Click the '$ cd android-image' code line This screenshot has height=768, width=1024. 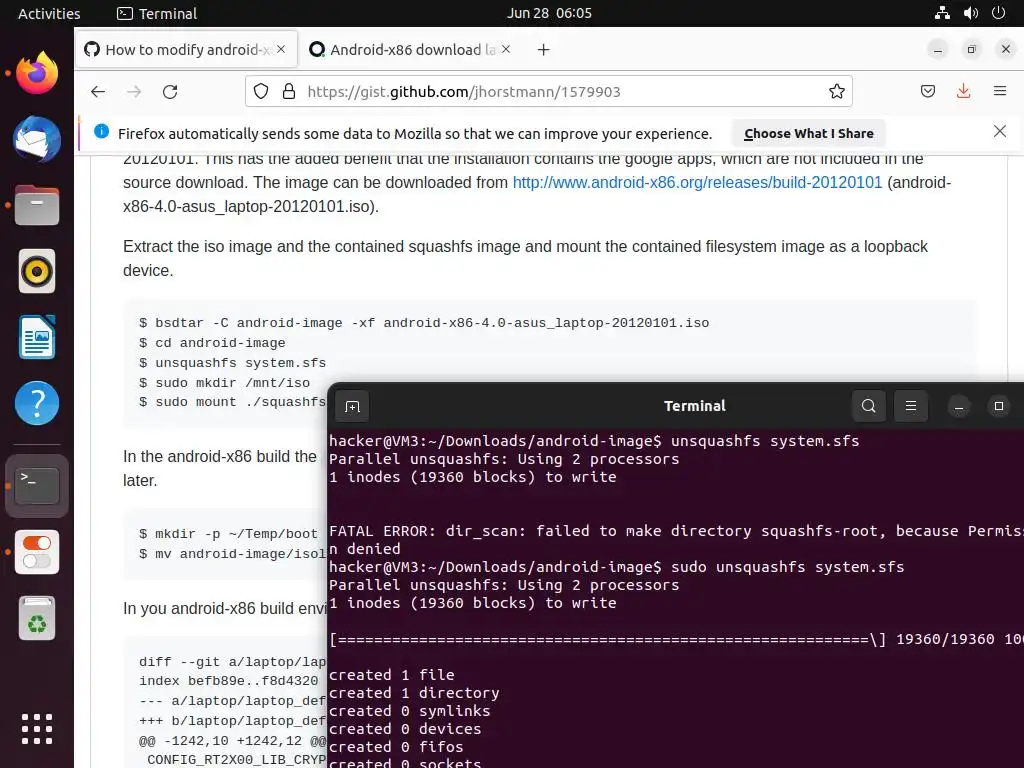point(212,343)
